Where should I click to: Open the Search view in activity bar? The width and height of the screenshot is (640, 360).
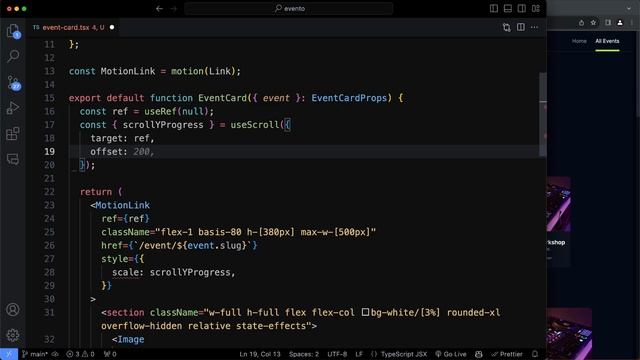[13, 56]
